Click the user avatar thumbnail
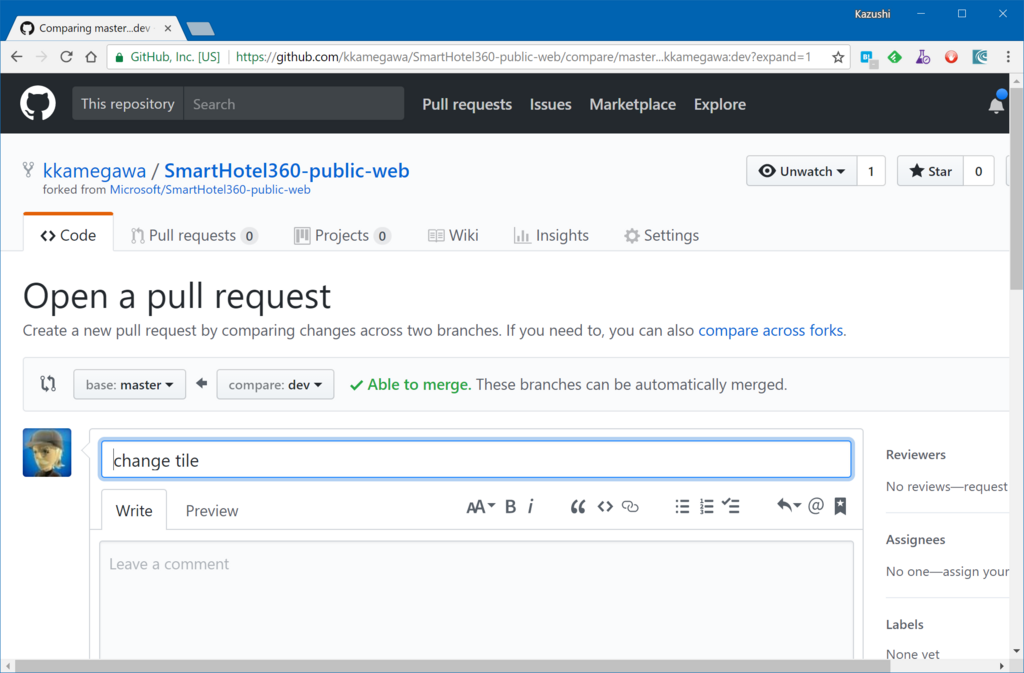This screenshot has height=673, width=1024. tap(47, 452)
